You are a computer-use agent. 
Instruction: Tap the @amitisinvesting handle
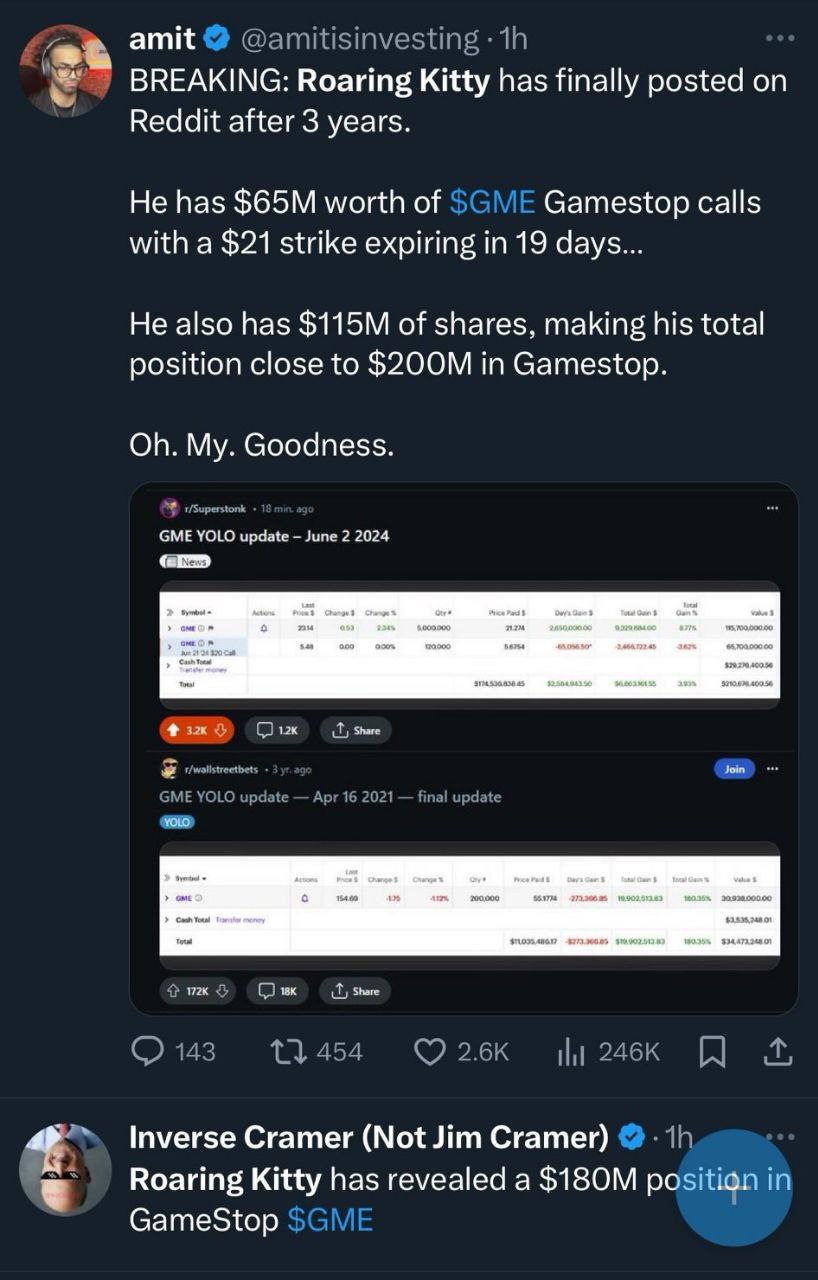point(358,39)
